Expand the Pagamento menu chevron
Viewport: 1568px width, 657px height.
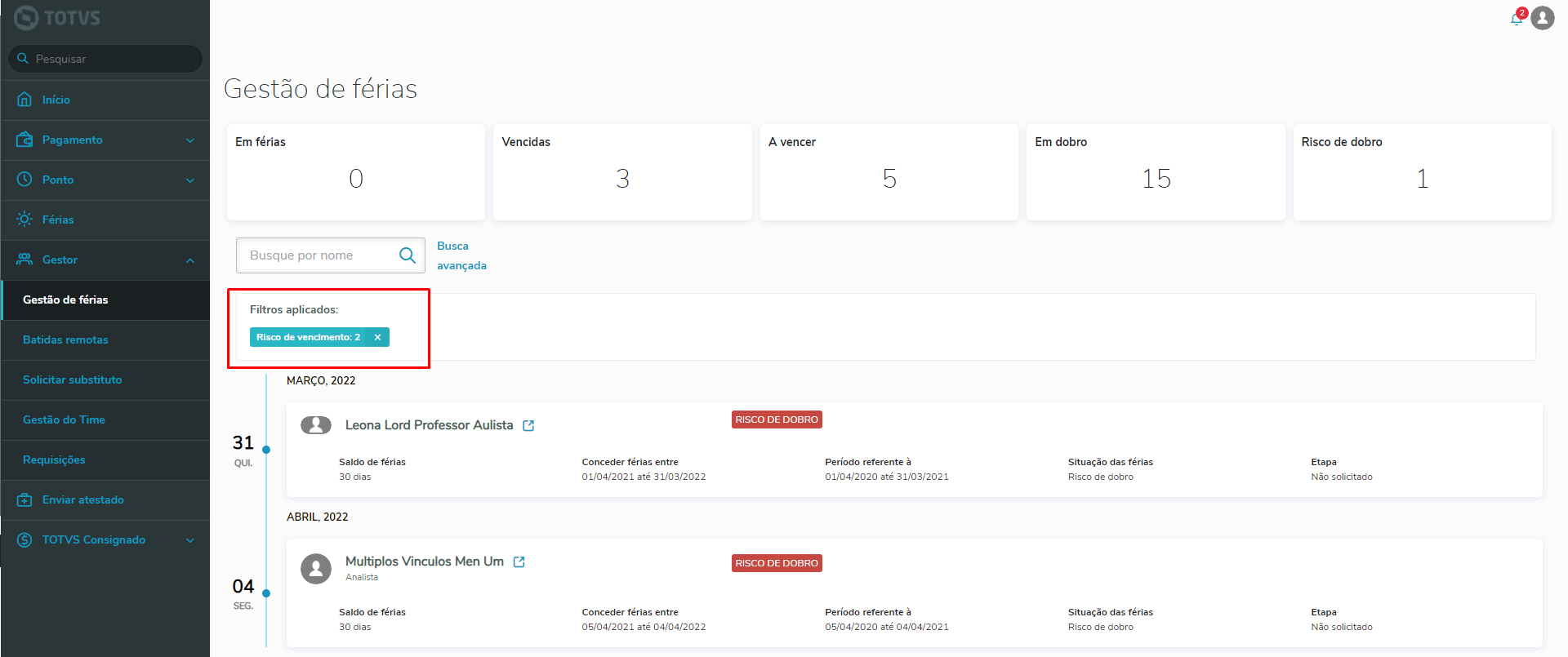[x=190, y=140]
